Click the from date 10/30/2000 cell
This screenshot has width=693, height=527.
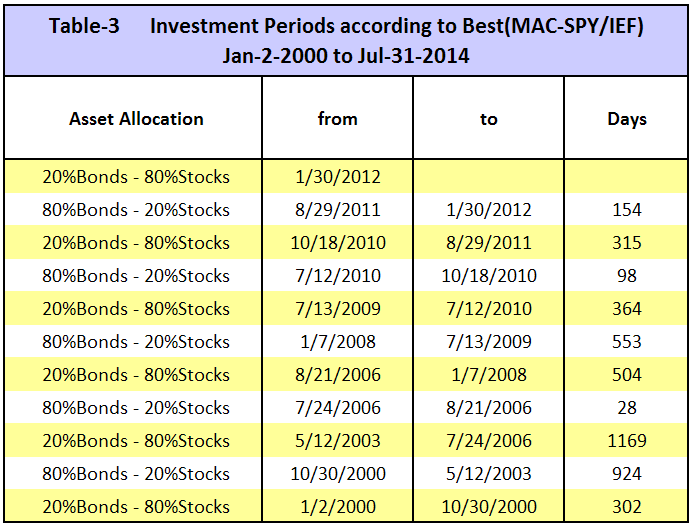[338, 474]
